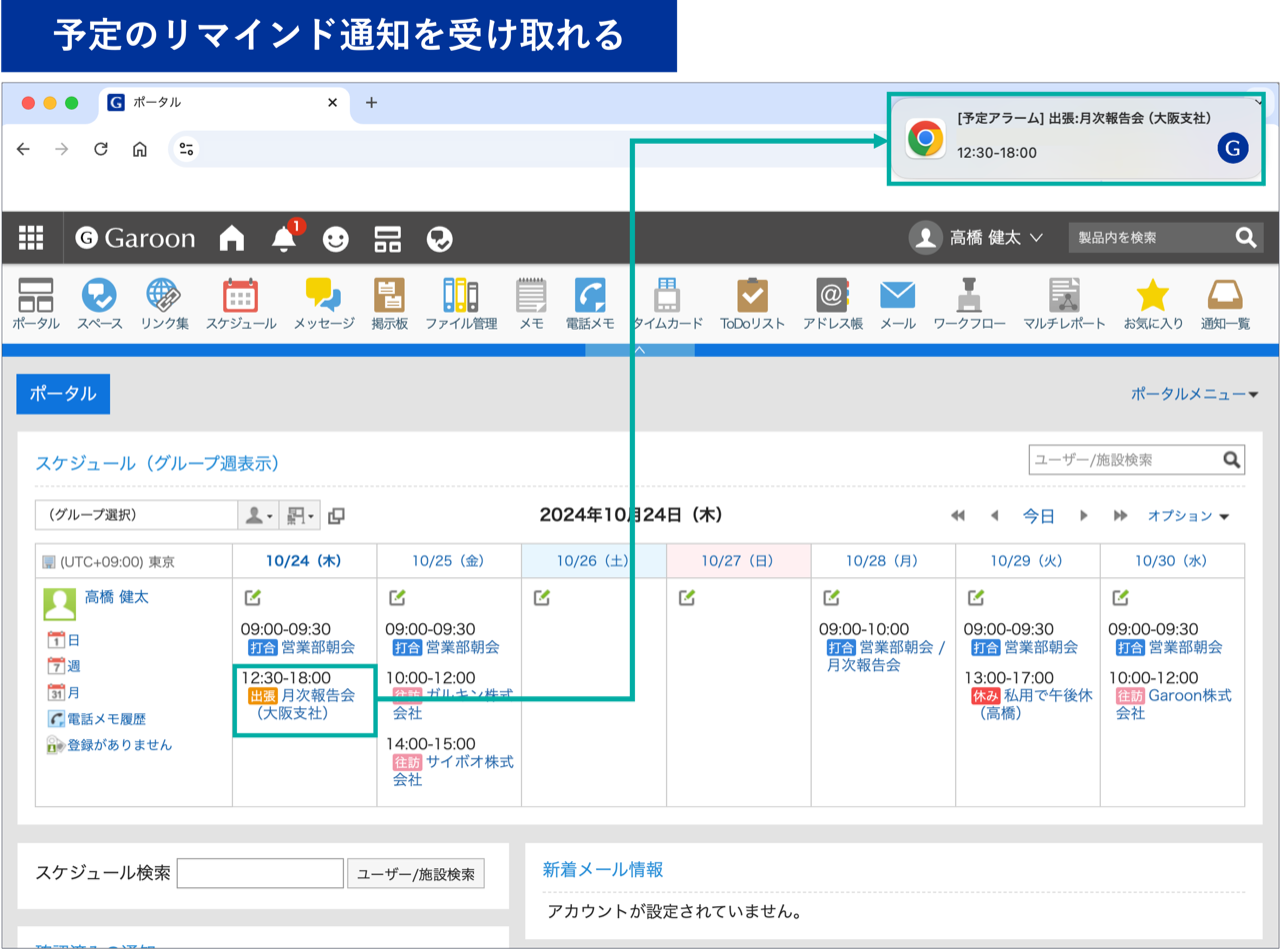Image resolution: width=1280 pixels, height=949 pixels.
Task: Reload the page in browser
Action: pos(100,150)
